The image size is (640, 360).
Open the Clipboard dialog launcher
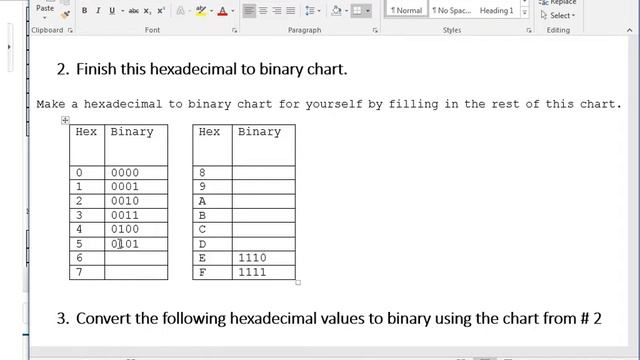click(70, 30)
